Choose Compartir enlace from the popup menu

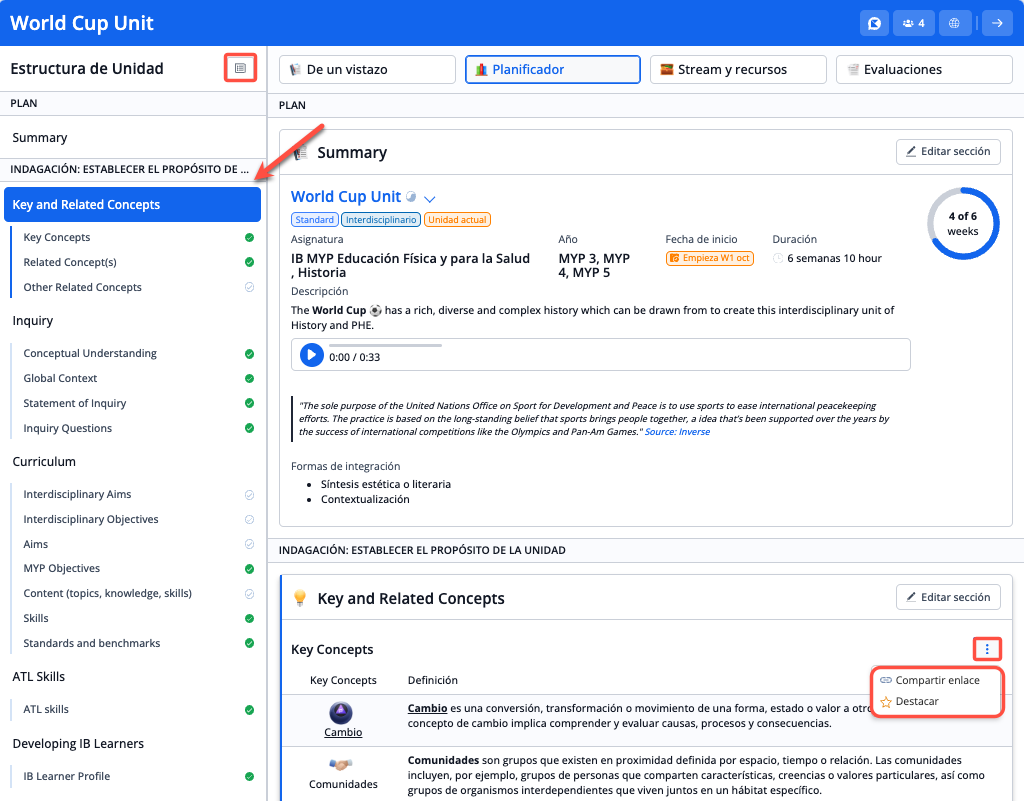click(x=936, y=680)
